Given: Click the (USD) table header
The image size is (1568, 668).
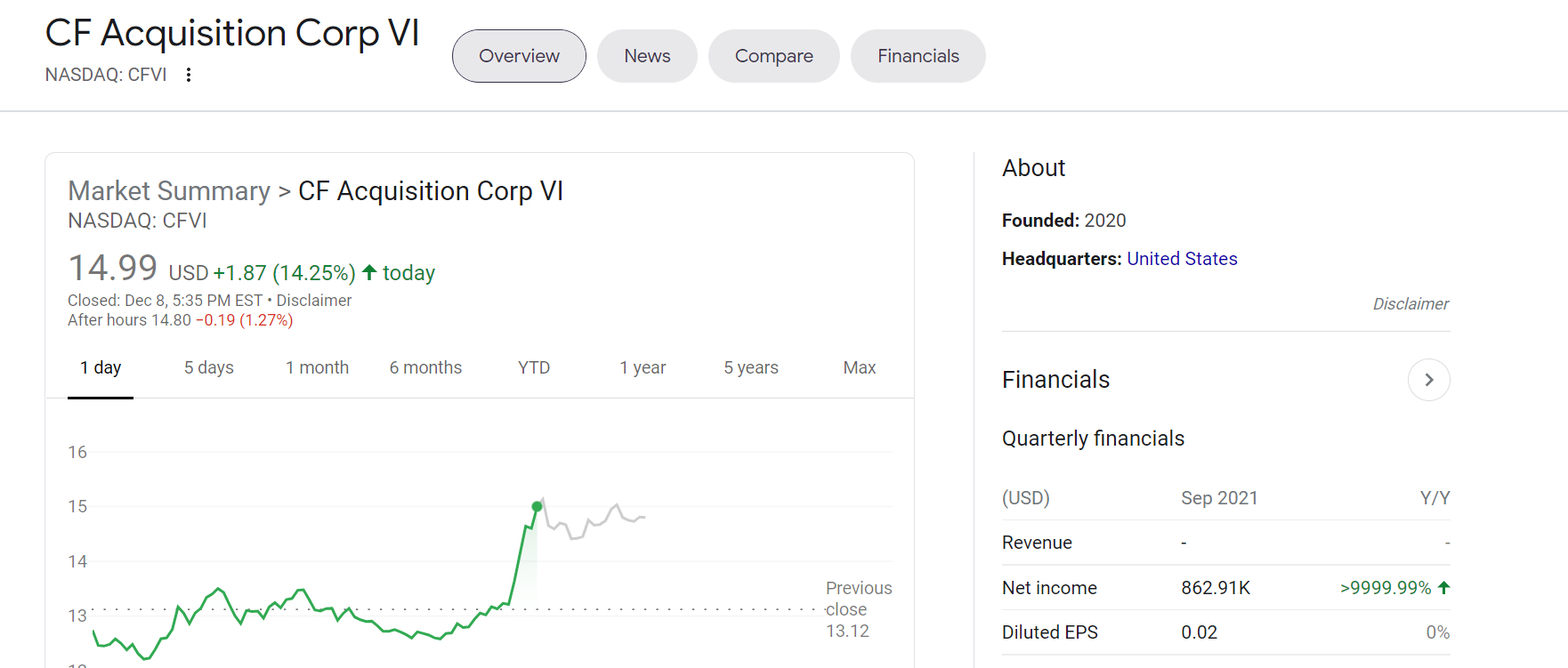Looking at the screenshot, I should click(x=1026, y=498).
